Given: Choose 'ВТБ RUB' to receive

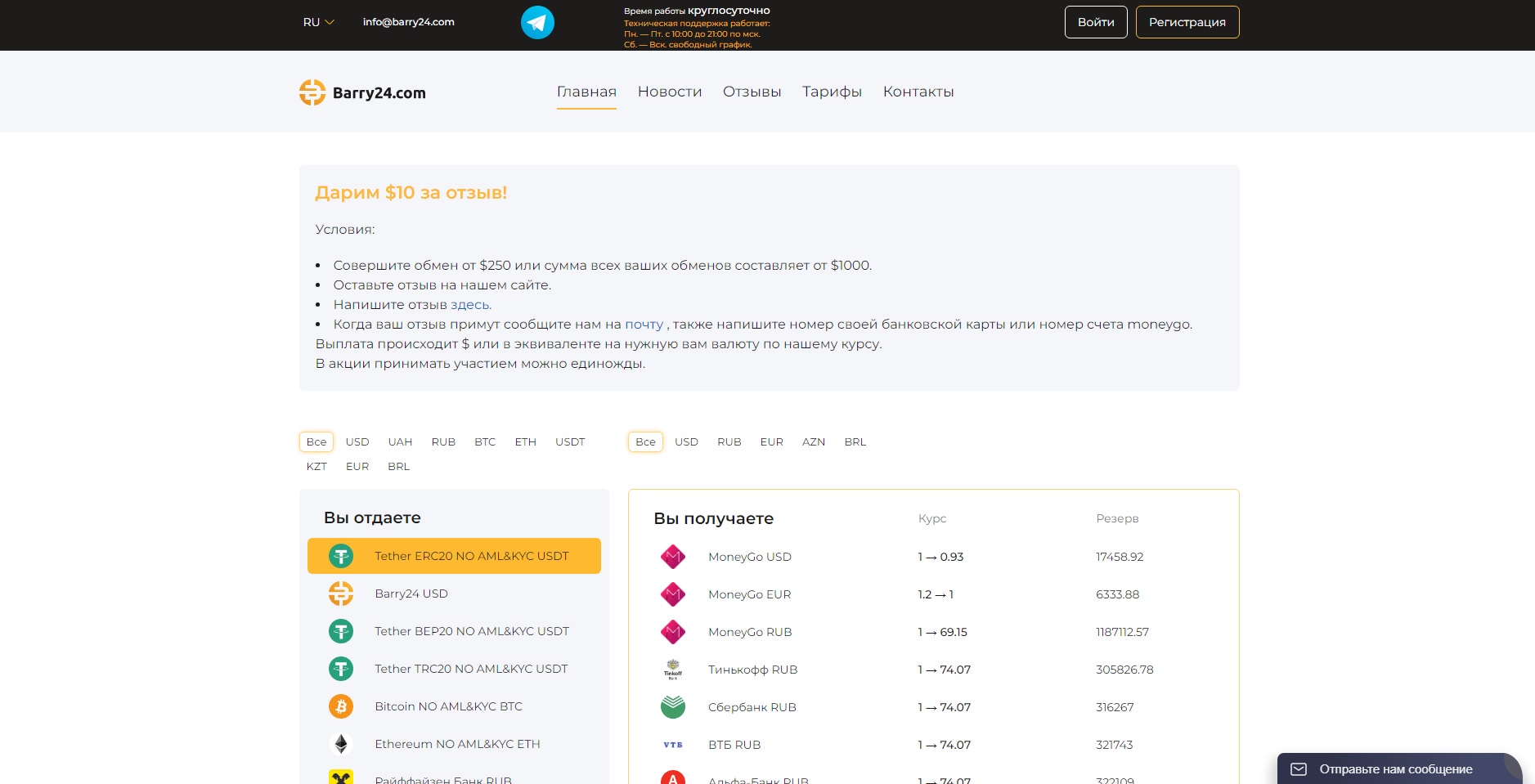Looking at the screenshot, I should coord(933,745).
